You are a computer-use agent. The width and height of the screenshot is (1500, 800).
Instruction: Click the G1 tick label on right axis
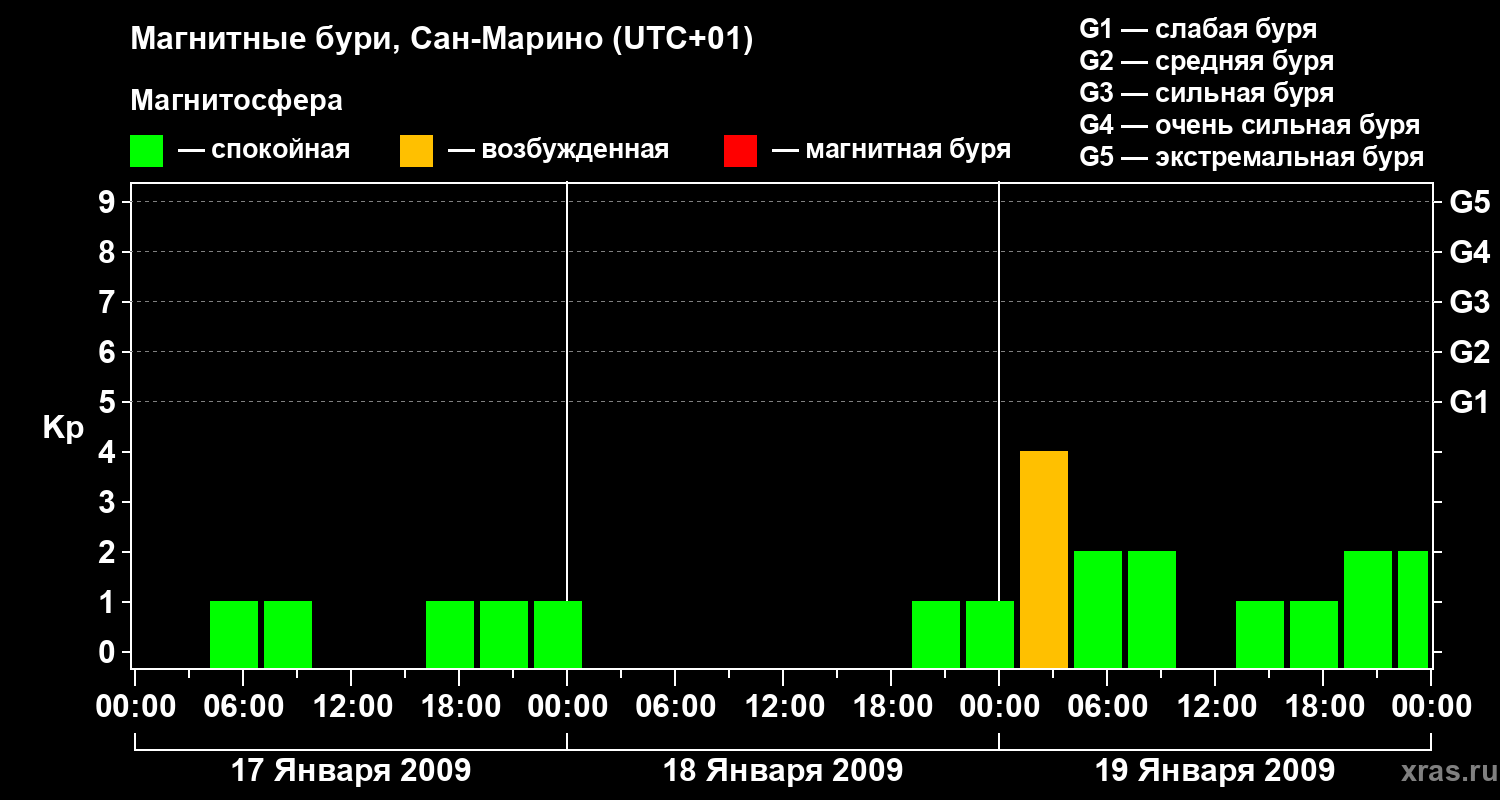click(x=1469, y=402)
